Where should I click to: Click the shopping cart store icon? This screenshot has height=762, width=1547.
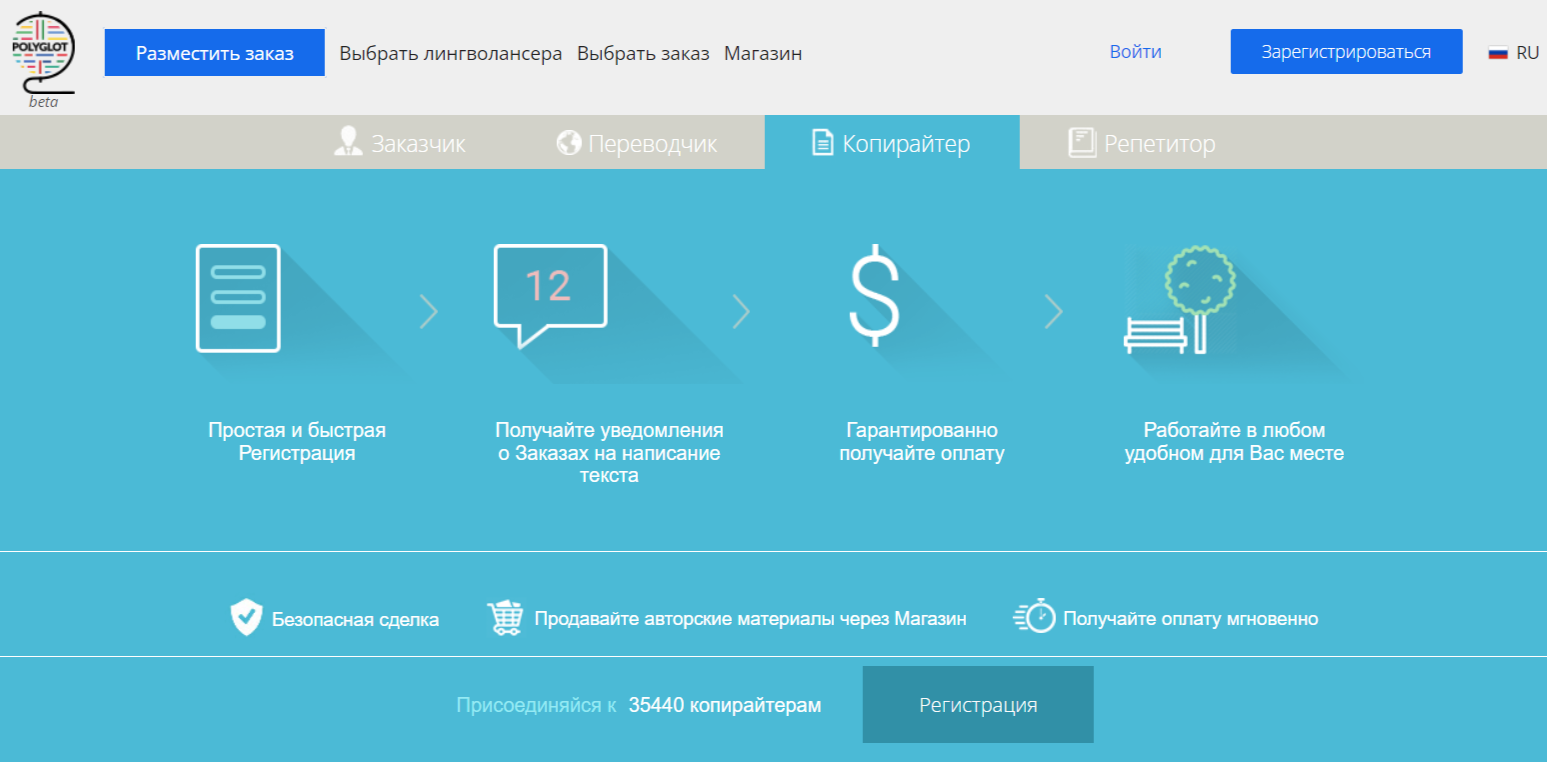pyautogui.click(x=505, y=618)
